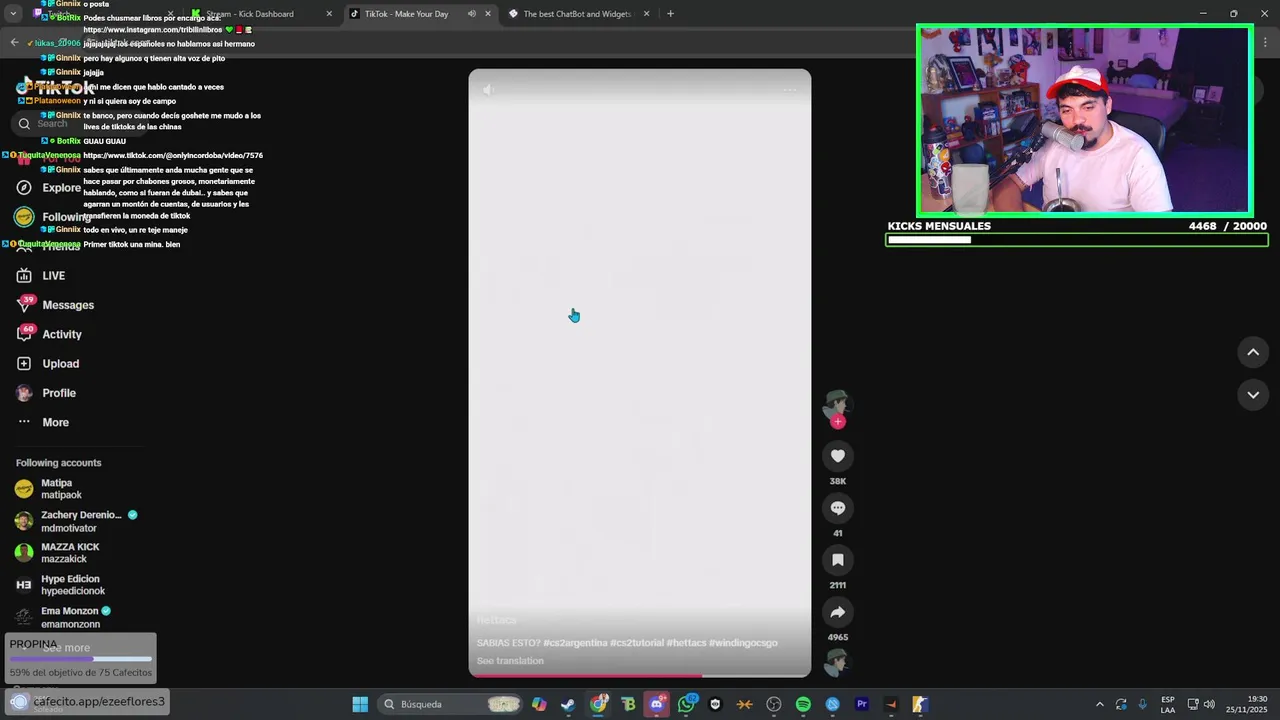Open WhatsApp from the taskbar
Viewport: 1280px width, 720px height.
pos(686,704)
